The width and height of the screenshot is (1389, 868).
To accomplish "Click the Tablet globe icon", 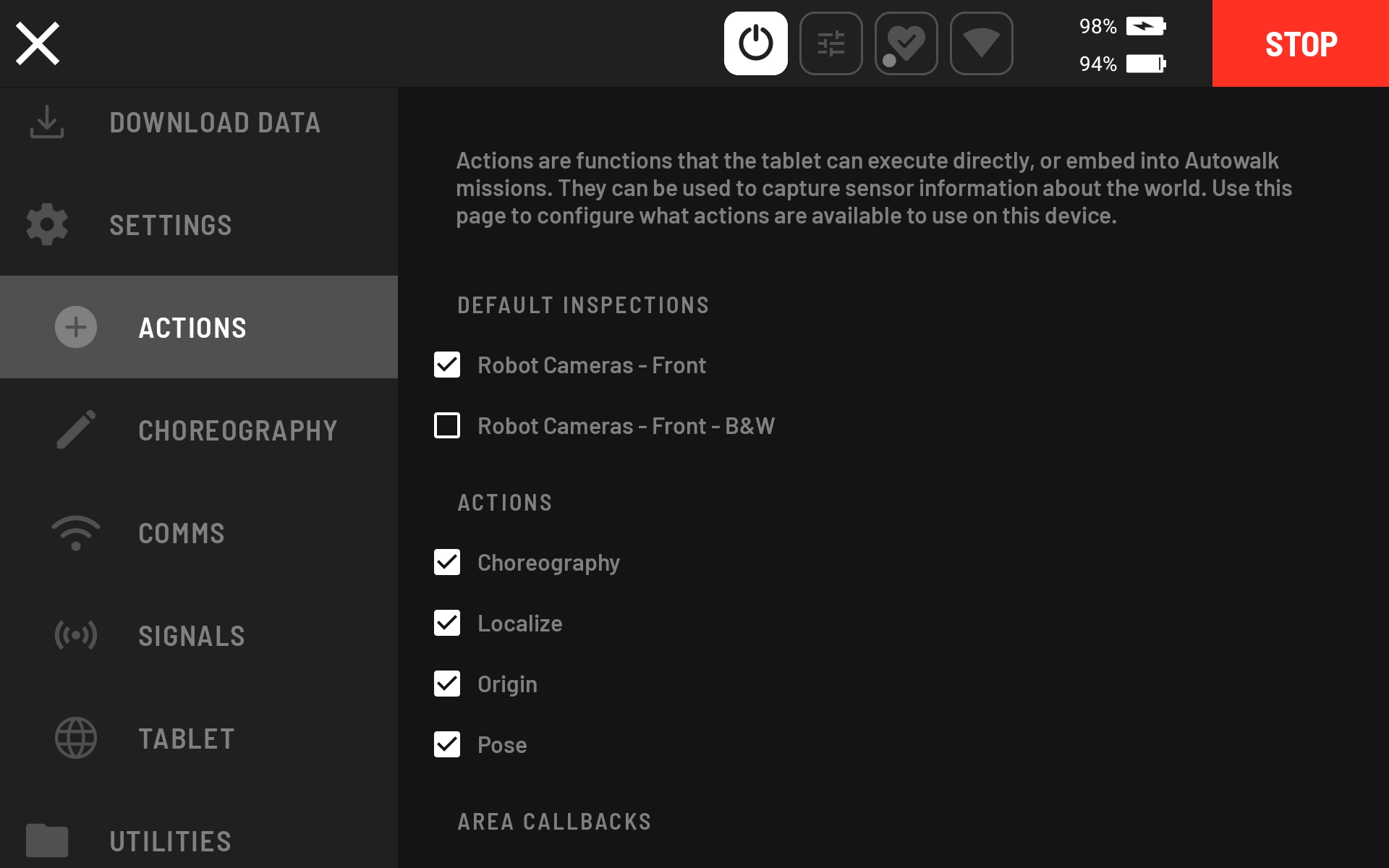I will click(x=76, y=738).
